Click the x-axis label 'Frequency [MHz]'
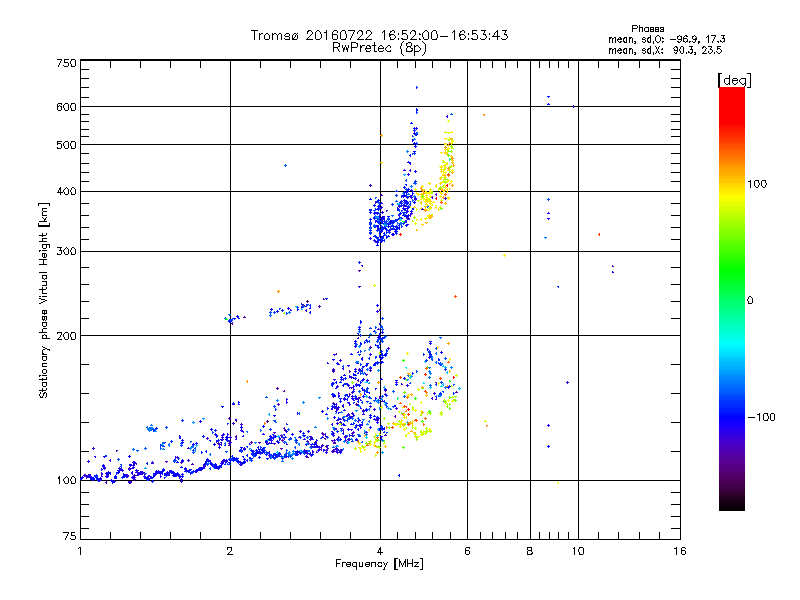Viewport: 800px width, 600px height. point(379,564)
